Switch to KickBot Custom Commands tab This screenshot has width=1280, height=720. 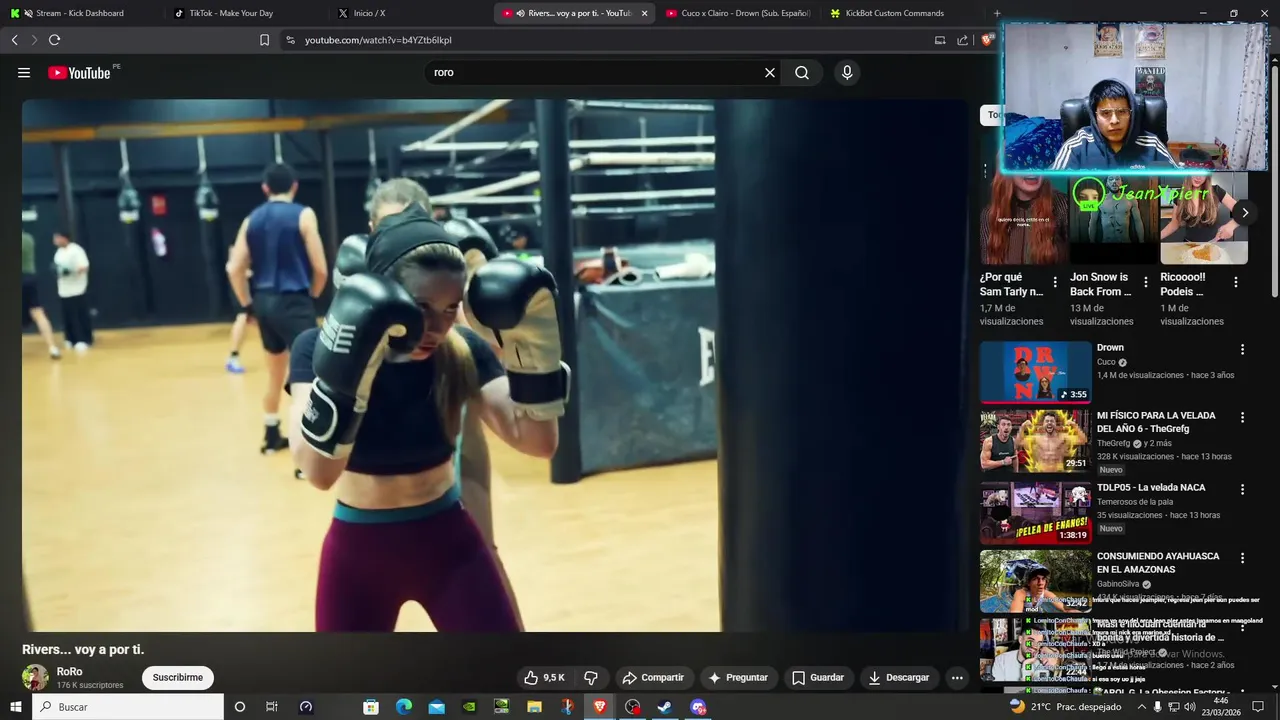[895, 13]
